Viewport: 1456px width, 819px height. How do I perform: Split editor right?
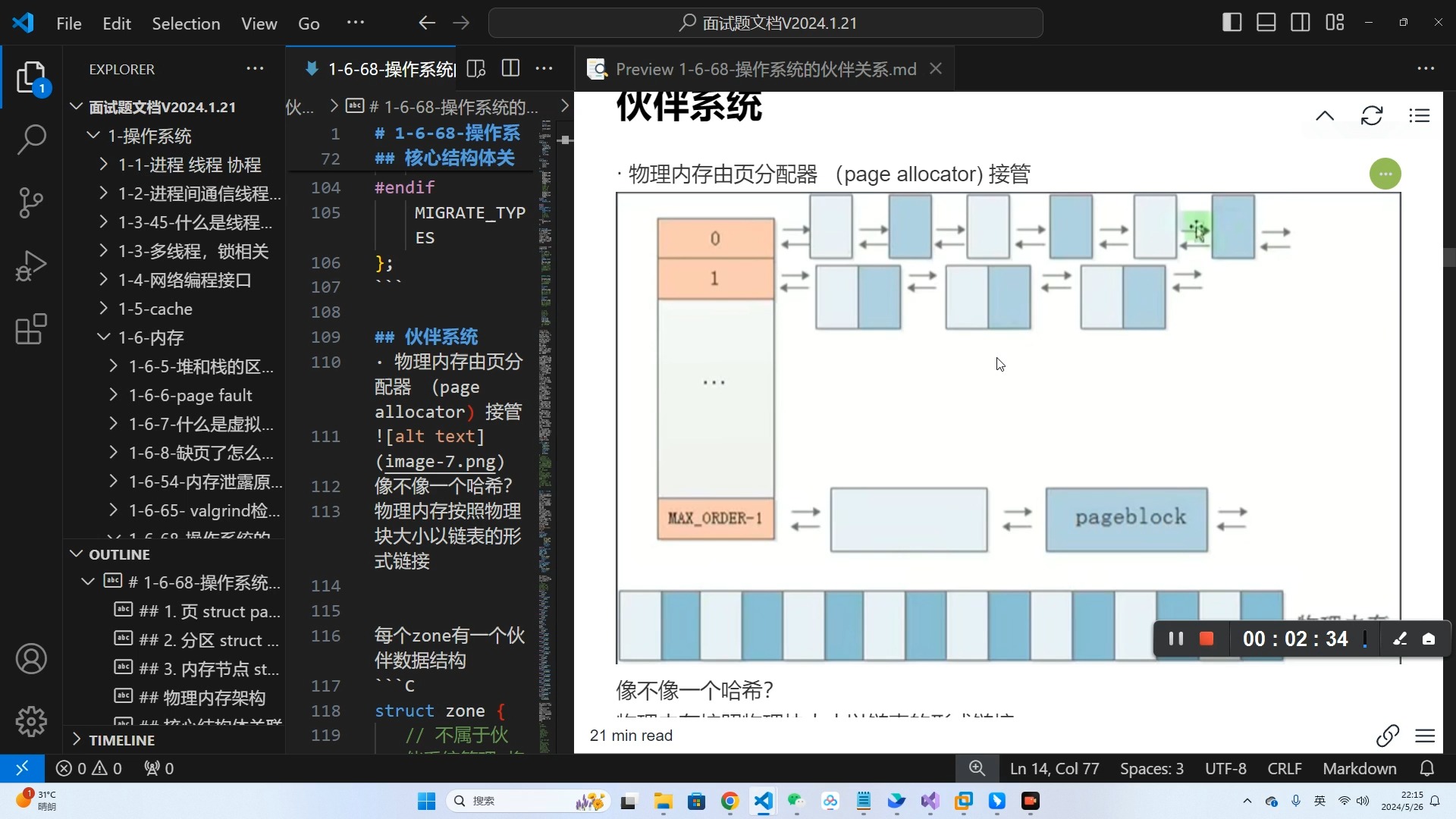(510, 69)
